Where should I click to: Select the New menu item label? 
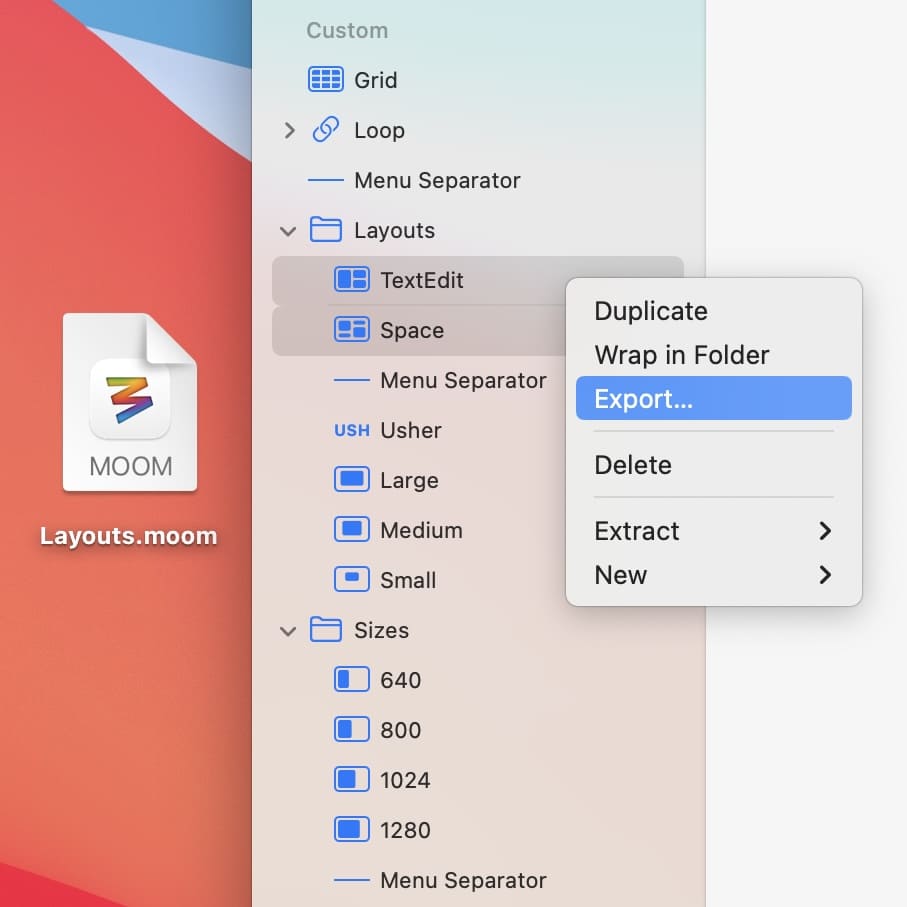tap(621, 575)
